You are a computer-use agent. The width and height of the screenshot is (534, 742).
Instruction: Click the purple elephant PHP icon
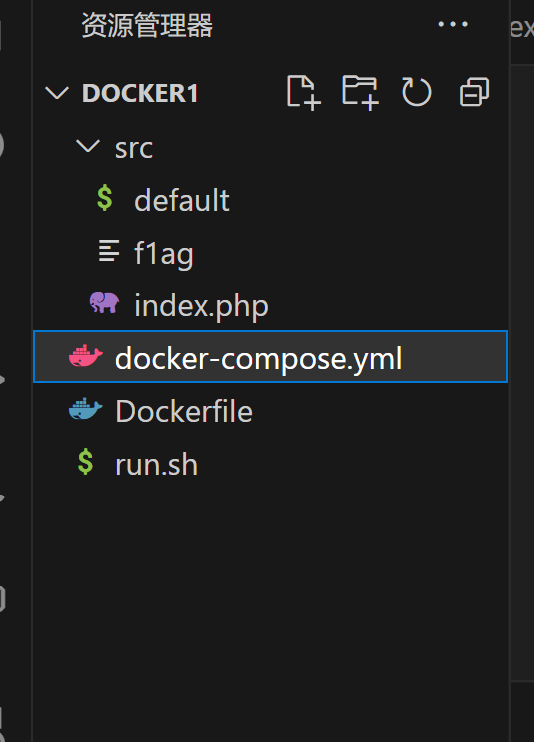[x=105, y=303]
